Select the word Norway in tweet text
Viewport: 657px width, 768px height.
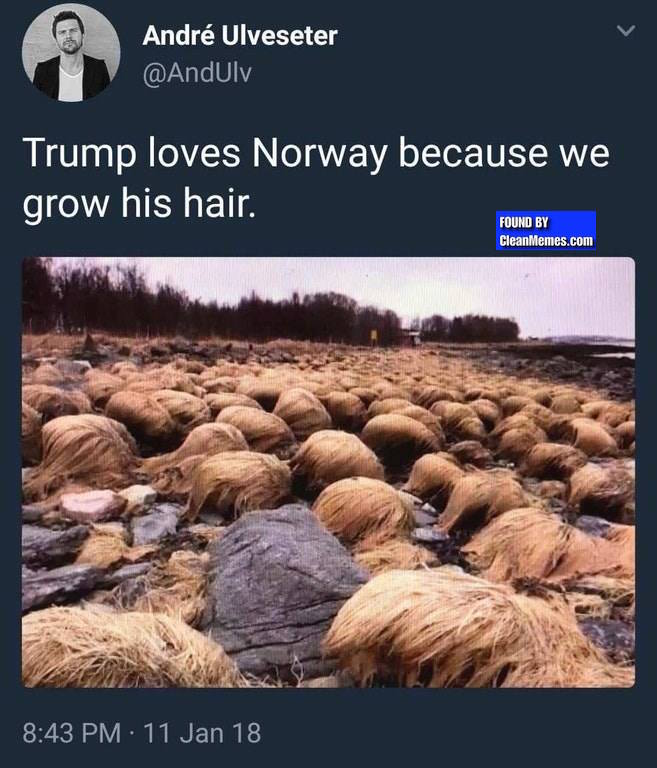point(318,153)
